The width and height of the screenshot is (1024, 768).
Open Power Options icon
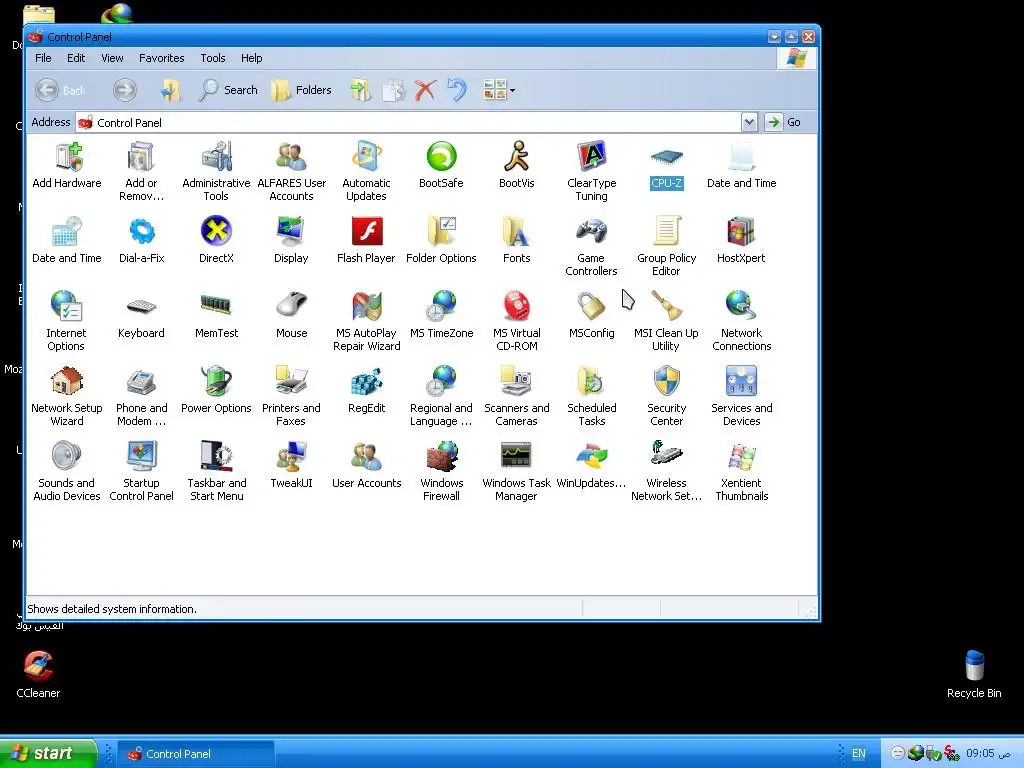click(216, 391)
